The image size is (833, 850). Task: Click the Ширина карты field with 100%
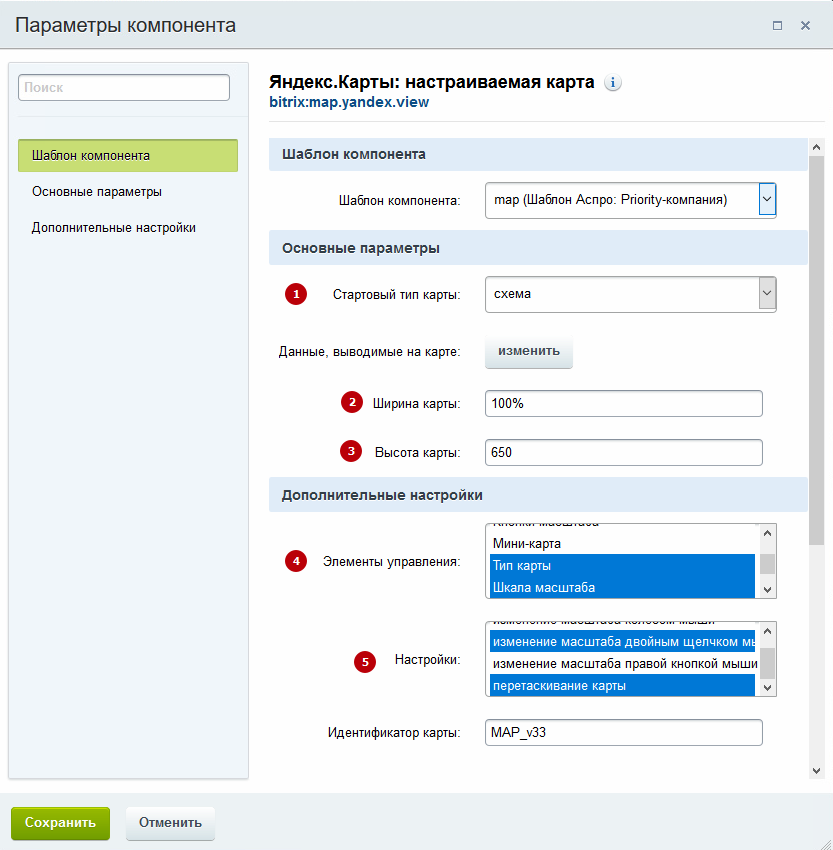click(x=624, y=403)
